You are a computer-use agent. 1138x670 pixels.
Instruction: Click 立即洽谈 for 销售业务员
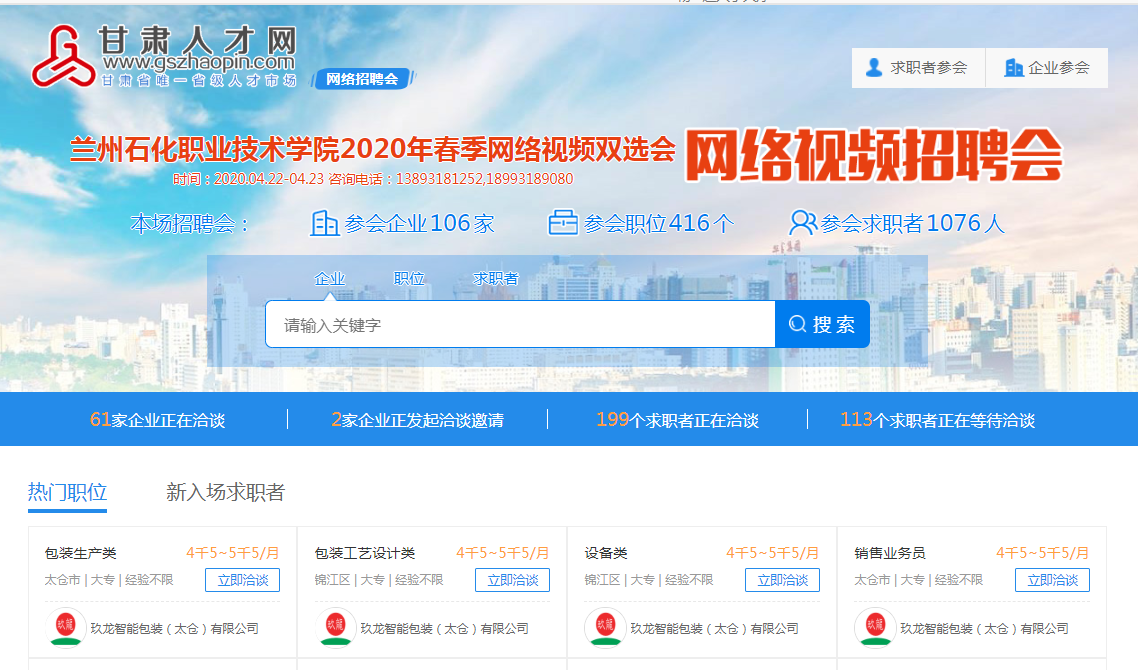click(x=1052, y=580)
